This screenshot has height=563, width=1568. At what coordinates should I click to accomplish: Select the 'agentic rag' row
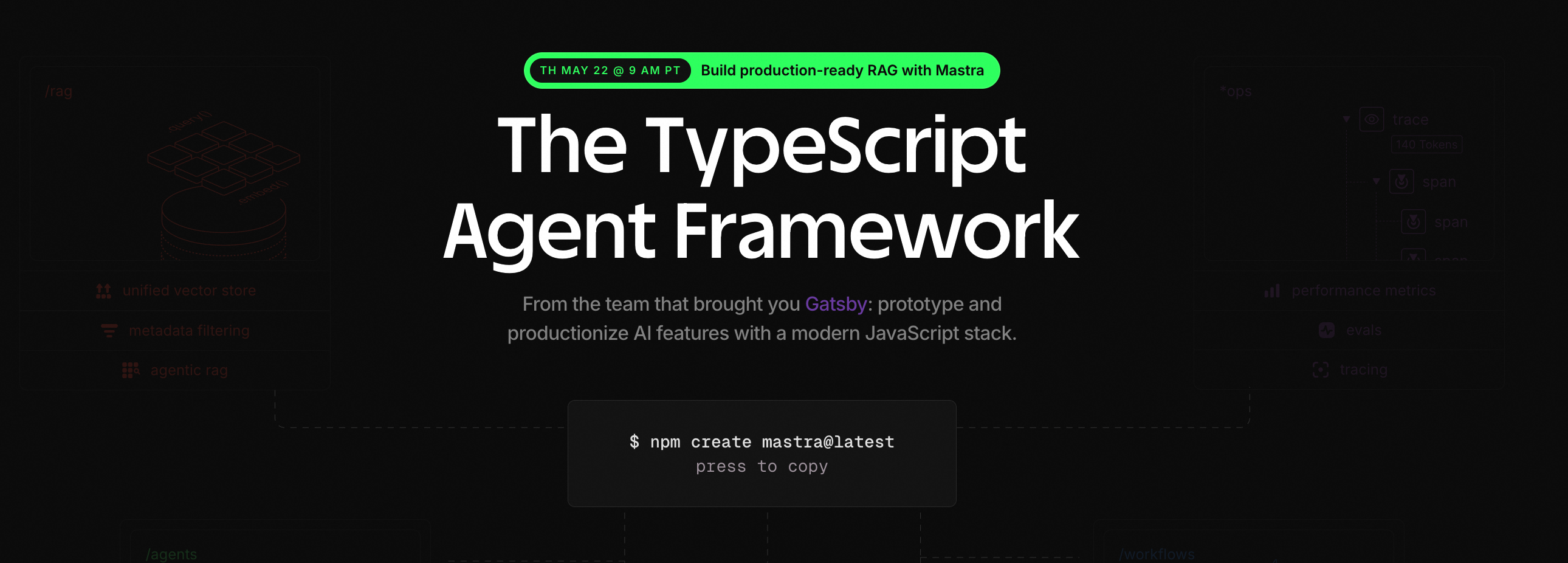coord(175,370)
